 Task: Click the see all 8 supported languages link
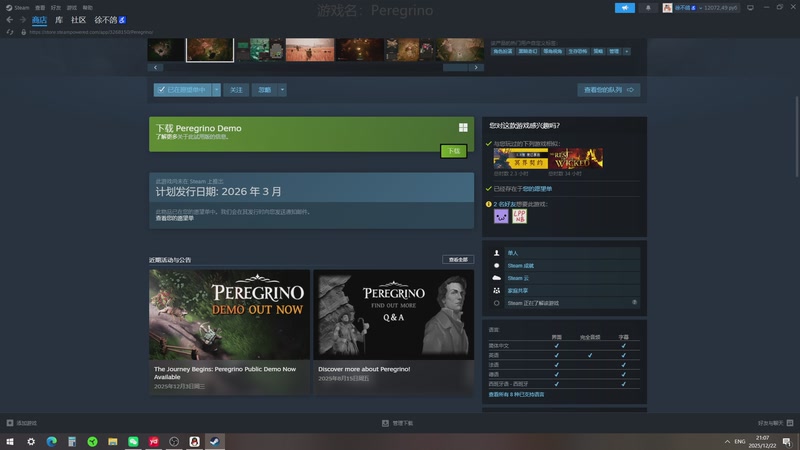coord(516,394)
